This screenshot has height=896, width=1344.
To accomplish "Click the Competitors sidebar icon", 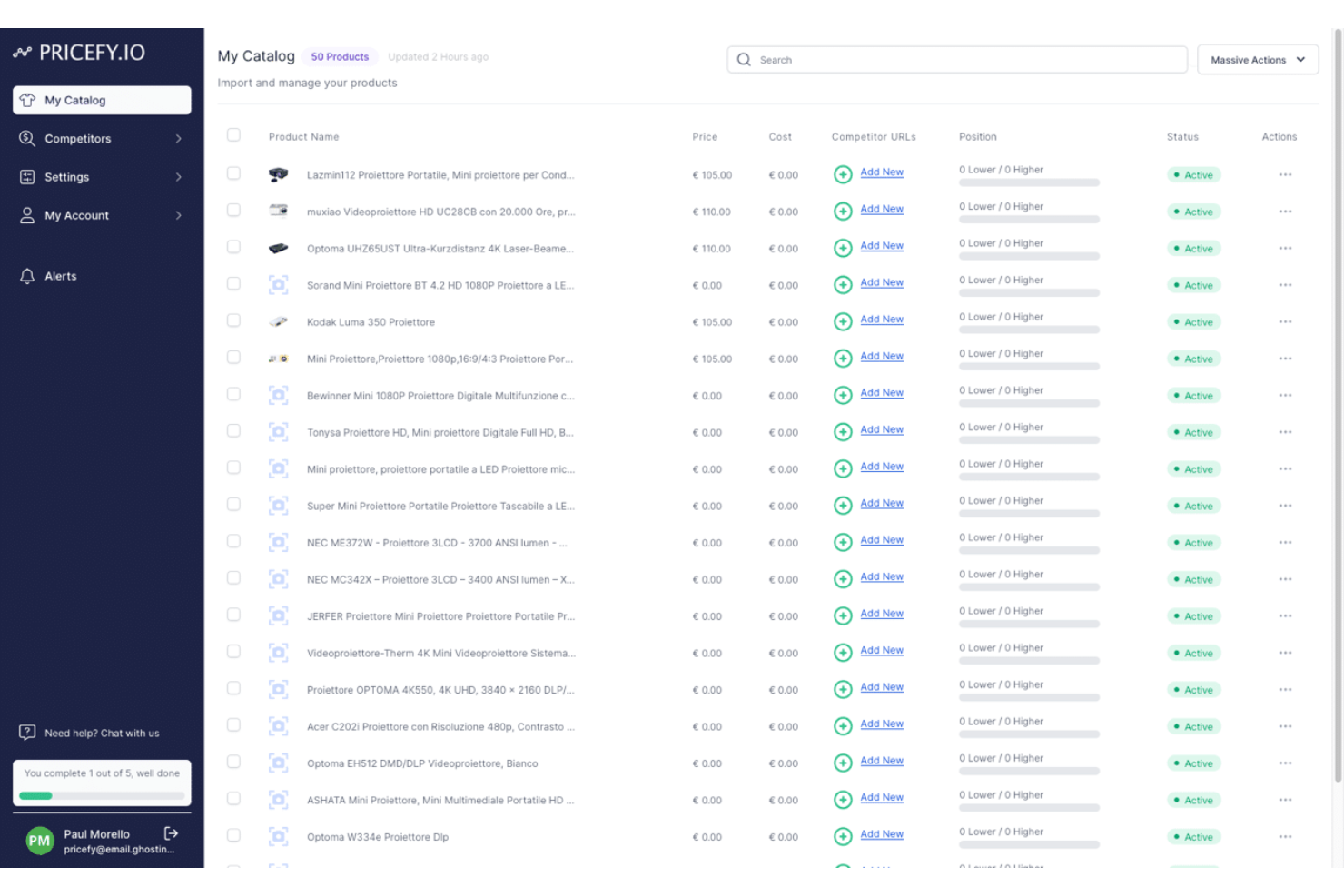I will point(27,138).
